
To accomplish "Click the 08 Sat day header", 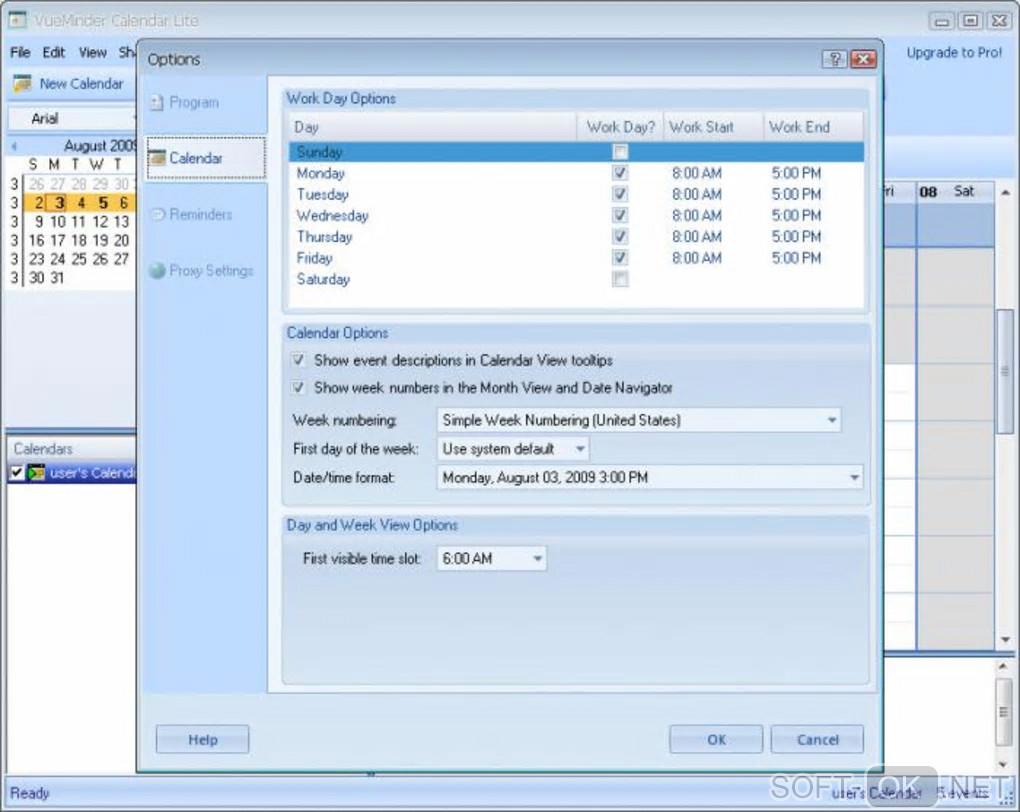I will tap(955, 191).
